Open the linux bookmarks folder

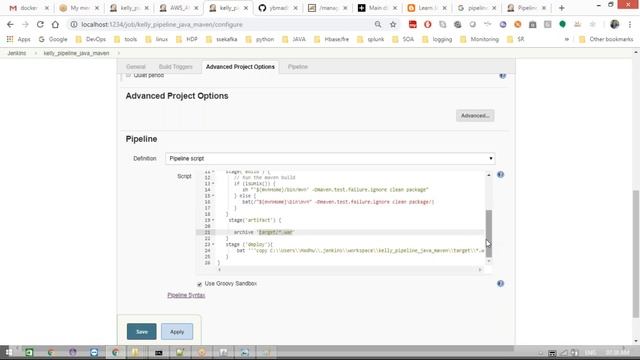157,39
